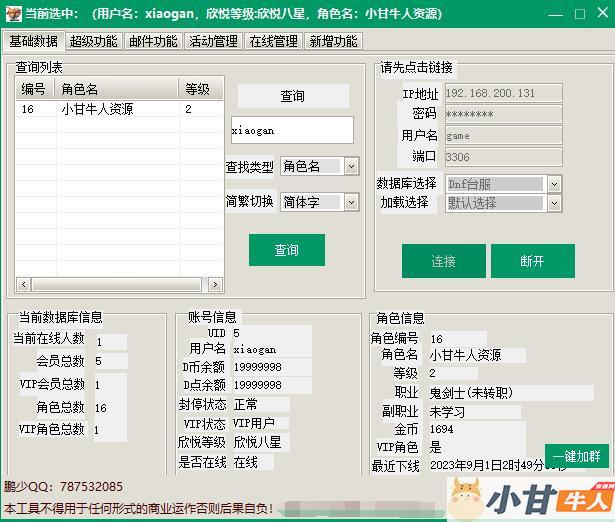
Task: Click the query list's right scroll arrow
Action: (217, 285)
